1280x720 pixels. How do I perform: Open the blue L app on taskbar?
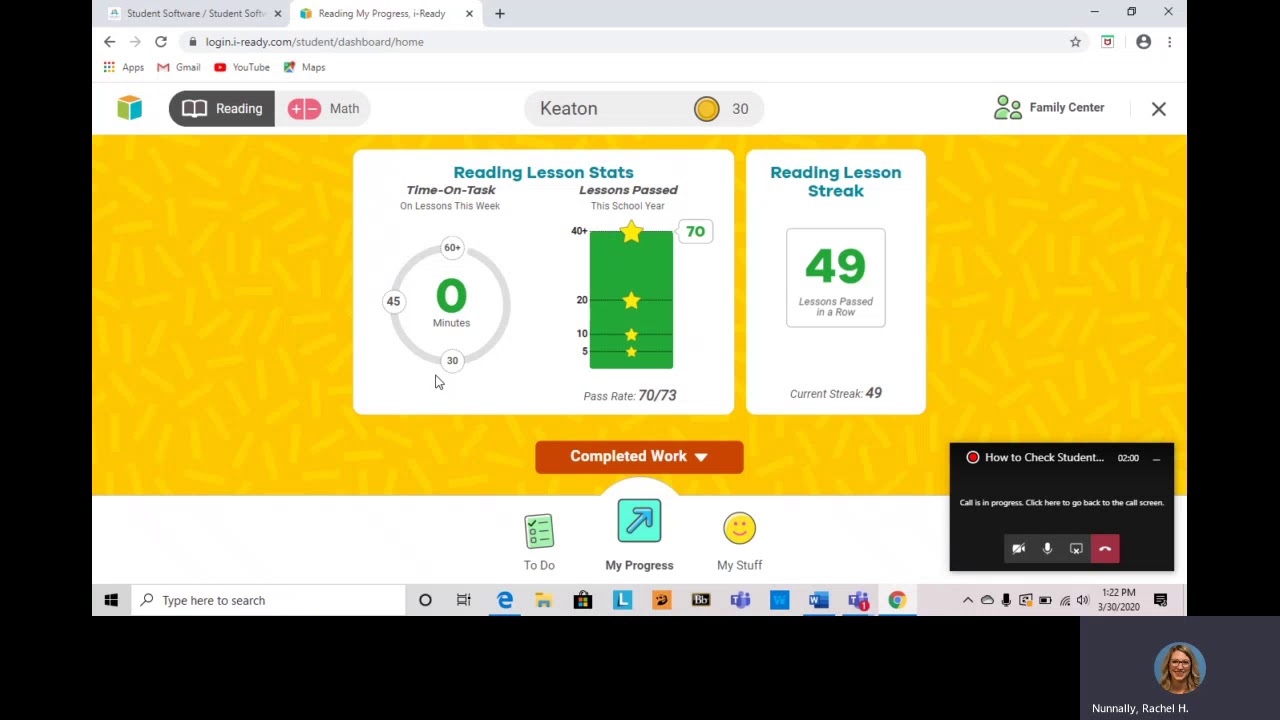pos(622,600)
